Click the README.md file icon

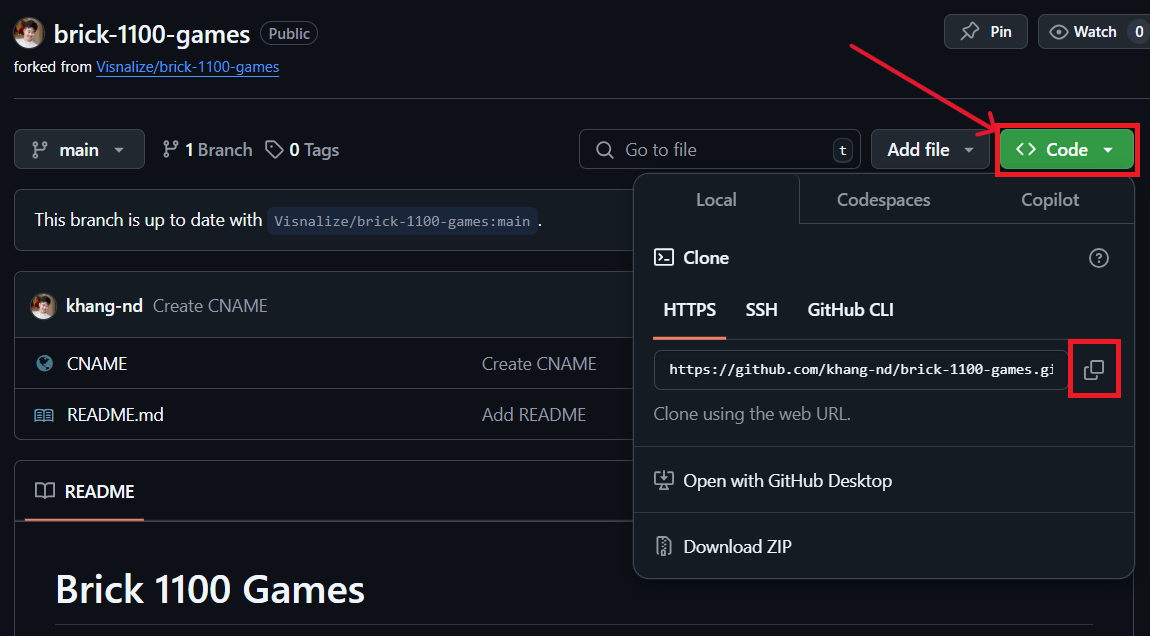pyautogui.click(x=44, y=415)
